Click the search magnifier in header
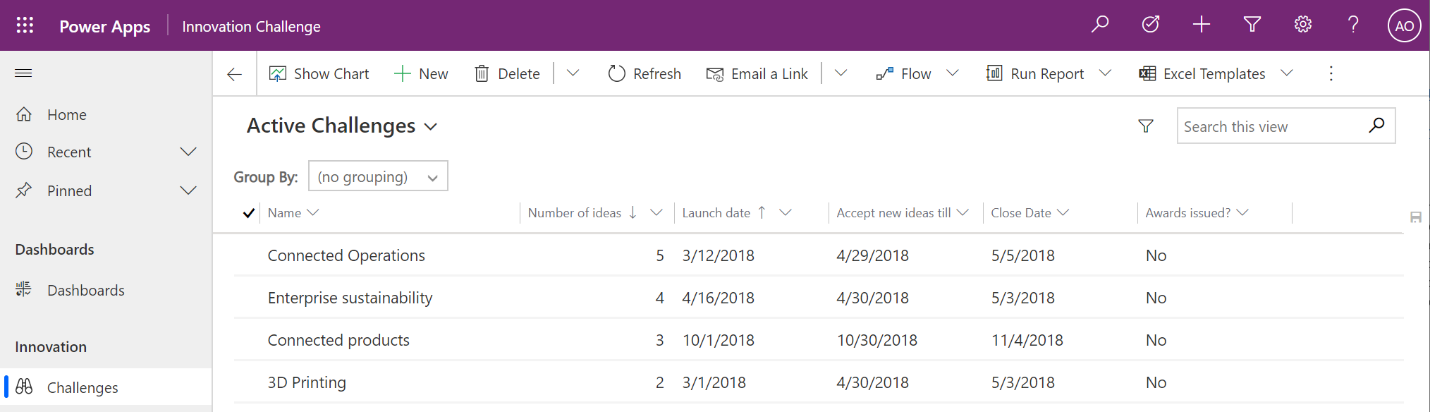Image resolution: width=1430 pixels, height=412 pixels. [x=1100, y=25]
